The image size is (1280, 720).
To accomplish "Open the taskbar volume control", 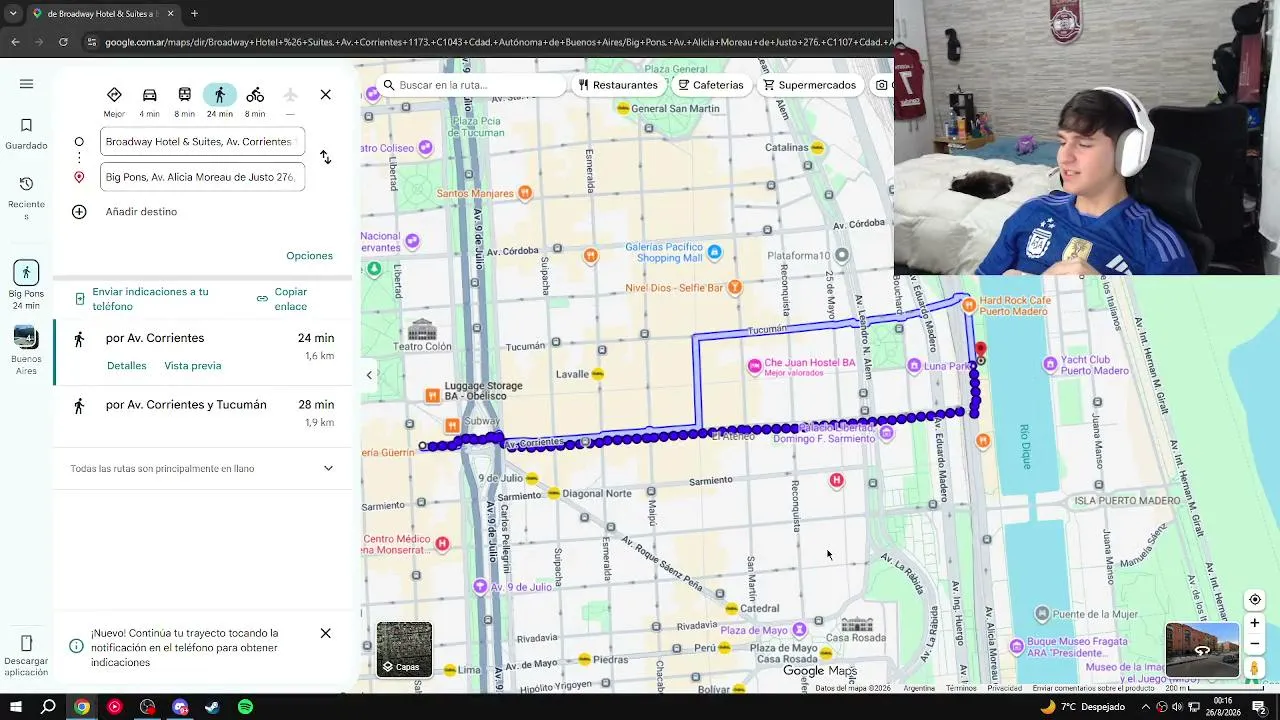I will pos(1176,707).
